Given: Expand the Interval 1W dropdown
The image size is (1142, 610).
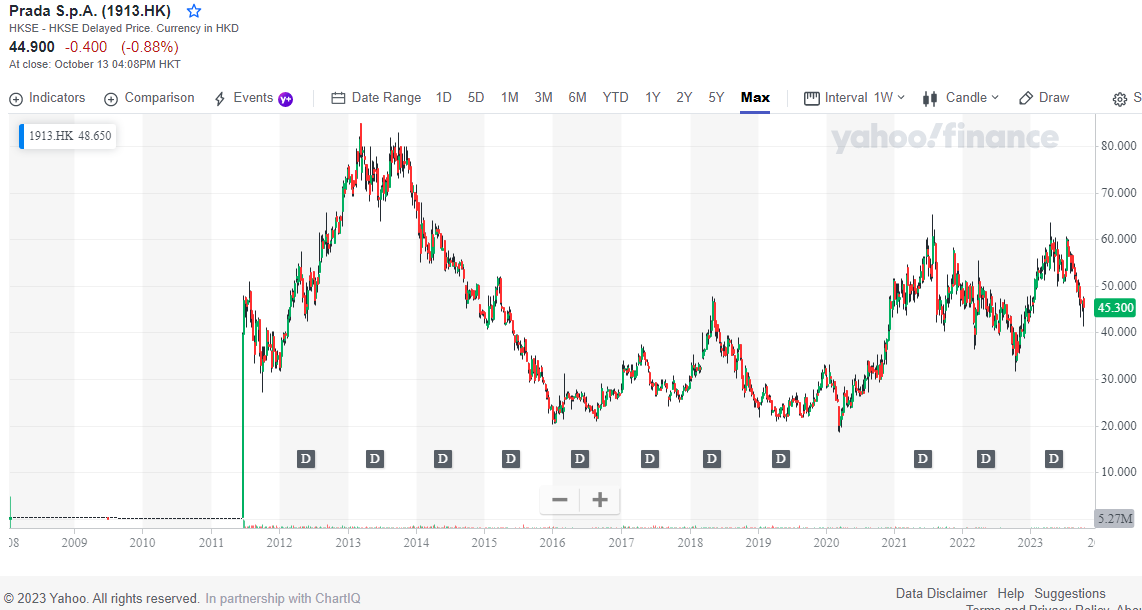Looking at the screenshot, I should [x=854, y=98].
